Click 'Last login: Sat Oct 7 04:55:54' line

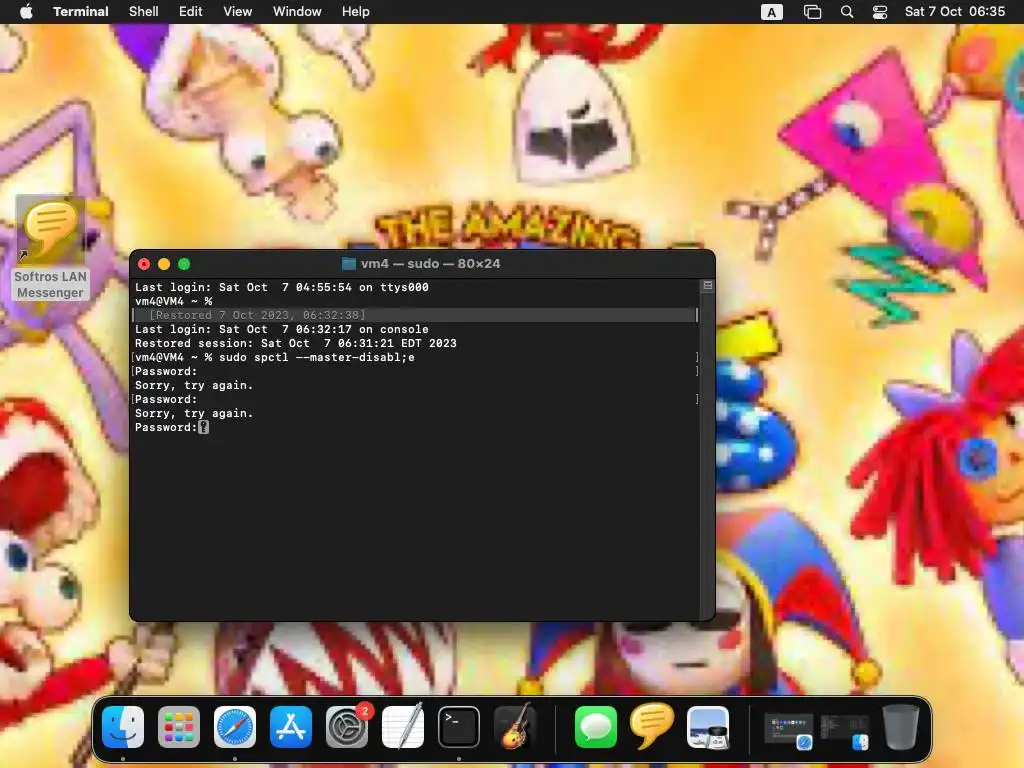point(281,287)
